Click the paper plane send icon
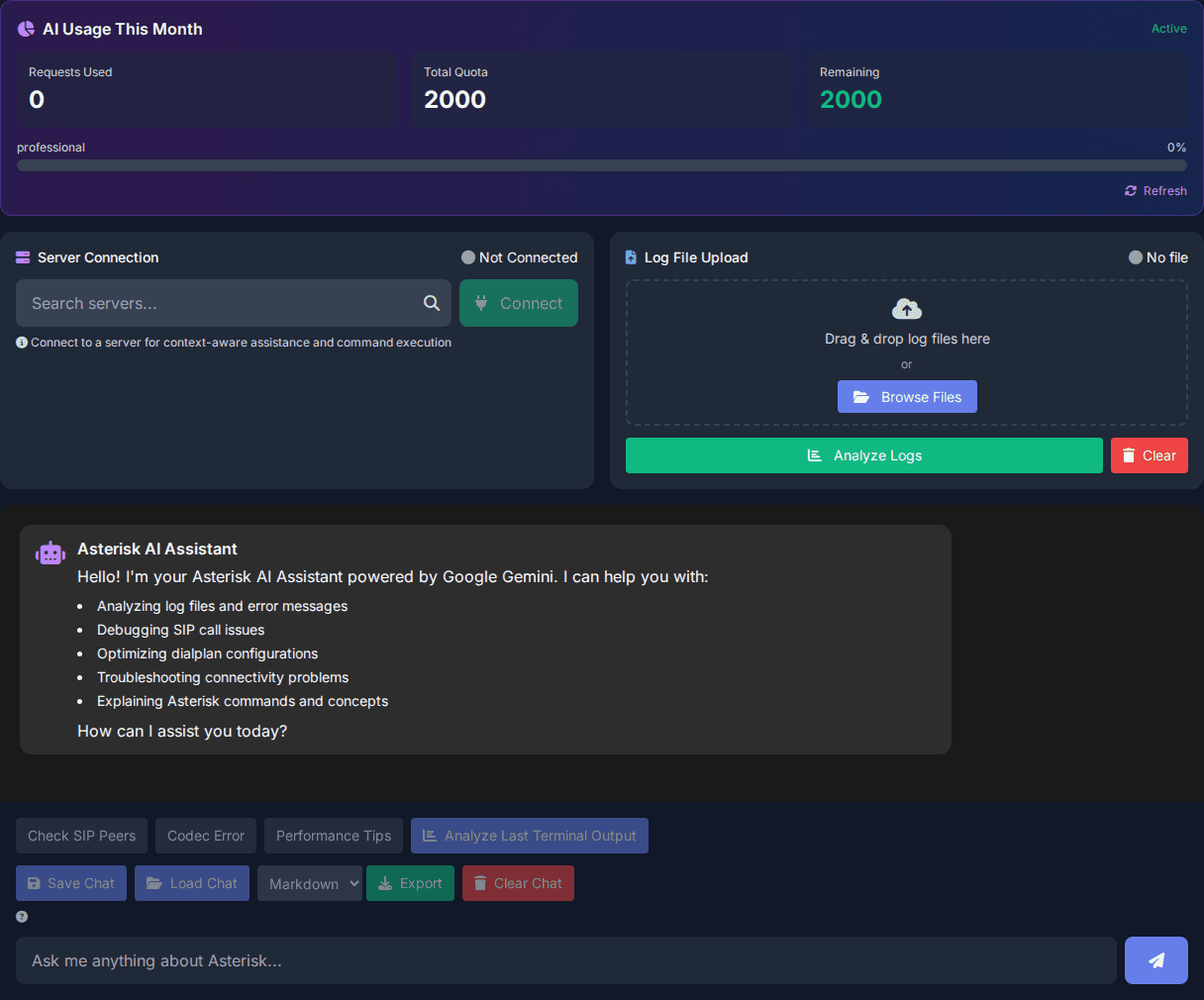This screenshot has width=1204, height=1000. tap(1155, 959)
